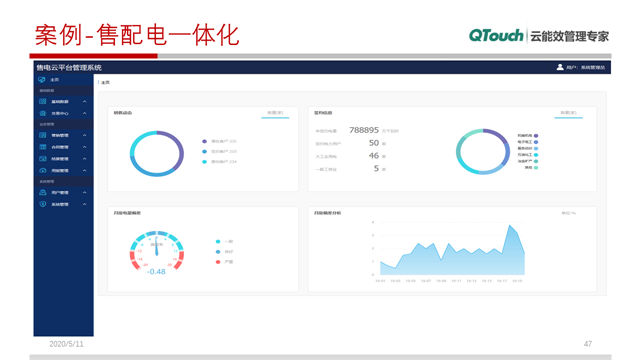Click the 系统管理 shield sidebar icon
The height and width of the screenshot is (360, 640).
(42, 204)
